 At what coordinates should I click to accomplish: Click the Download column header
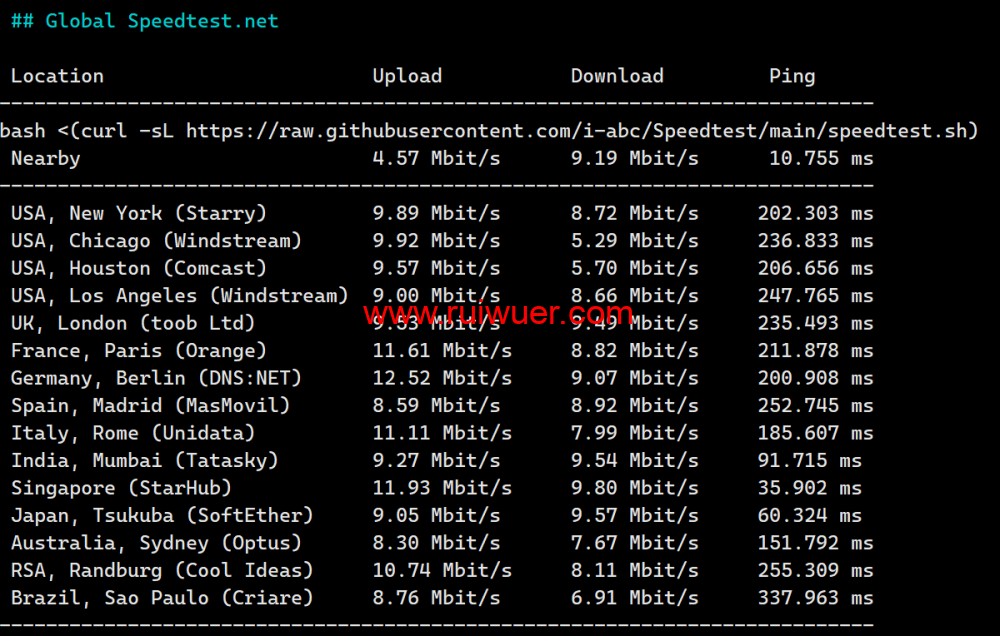click(x=617, y=76)
